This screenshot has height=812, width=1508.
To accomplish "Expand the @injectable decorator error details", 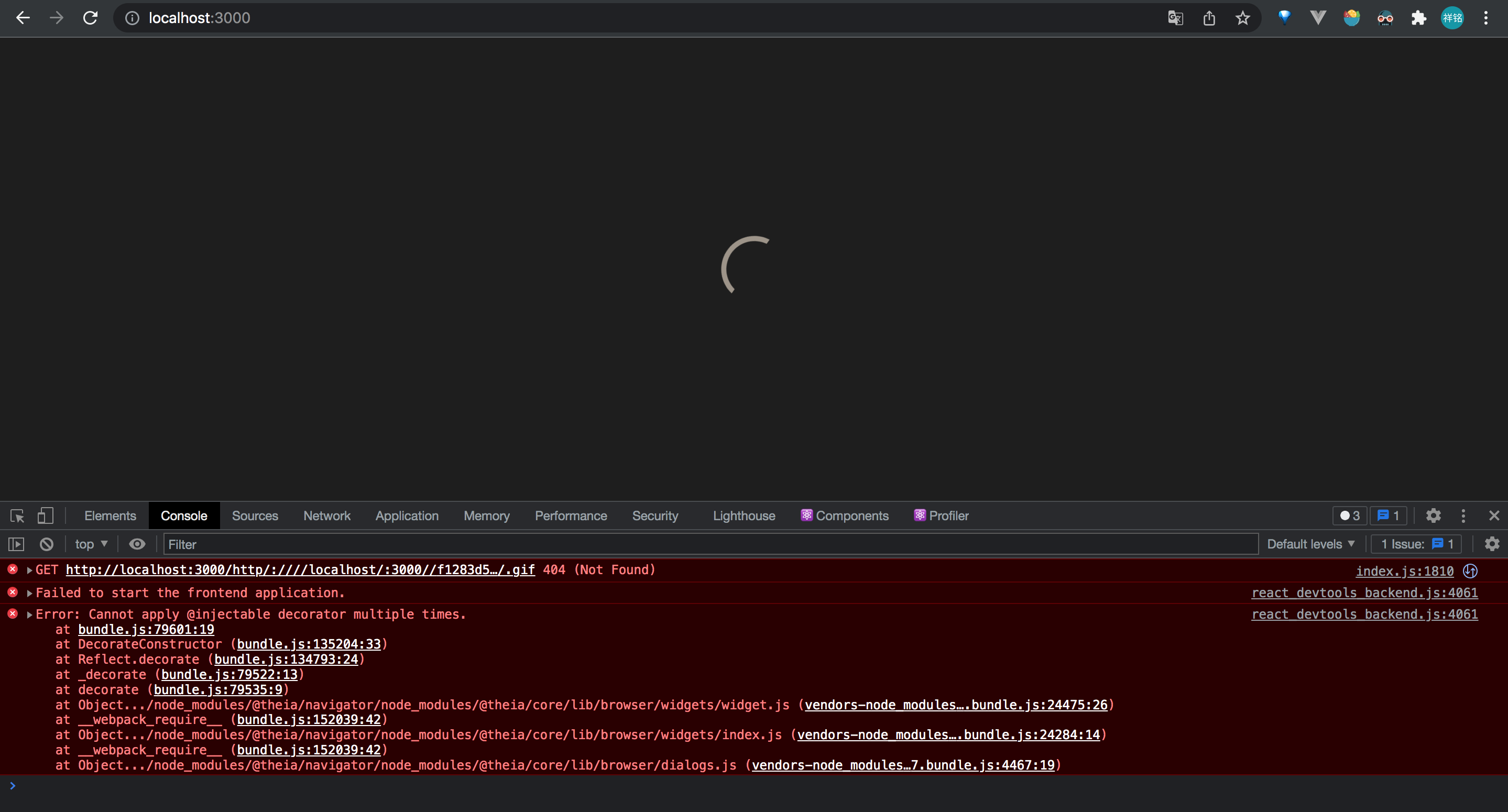I will click(29, 614).
